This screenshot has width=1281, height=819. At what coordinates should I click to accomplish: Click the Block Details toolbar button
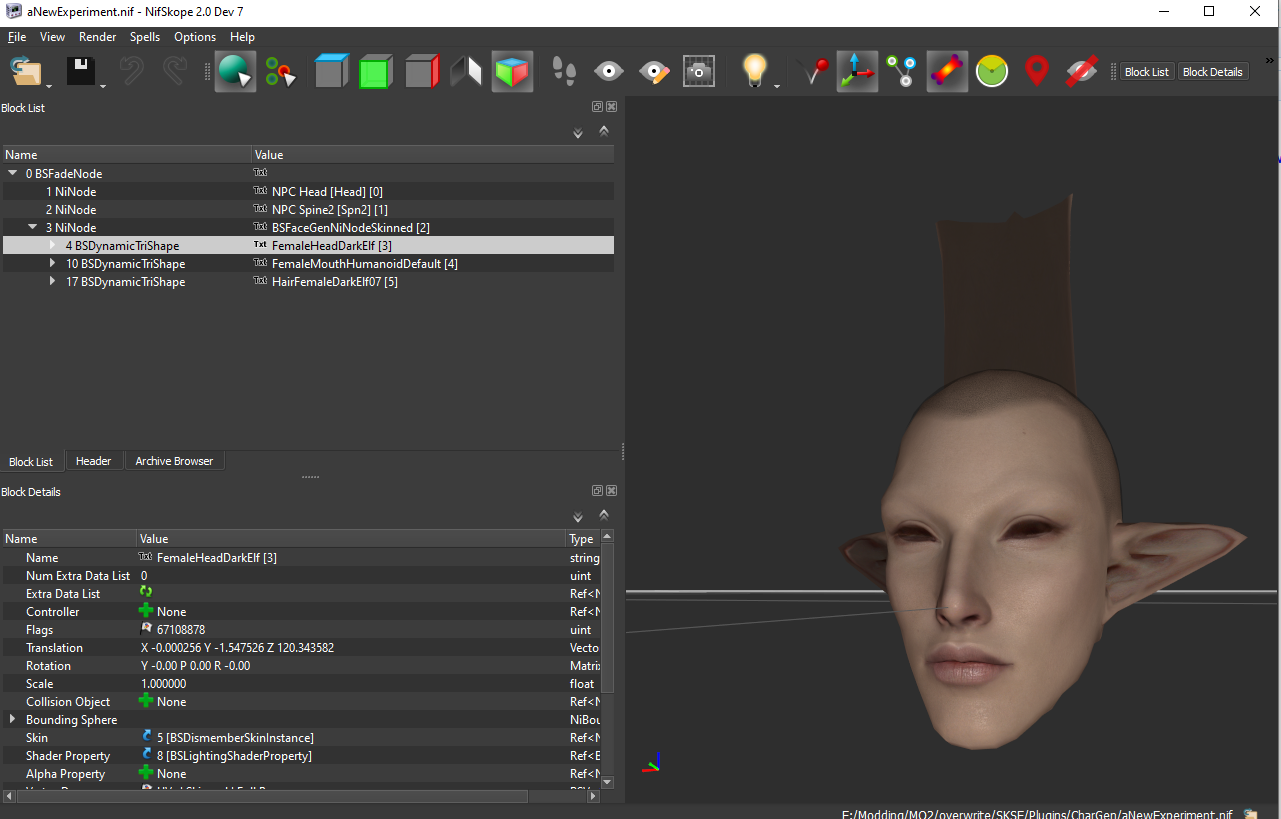(1212, 72)
